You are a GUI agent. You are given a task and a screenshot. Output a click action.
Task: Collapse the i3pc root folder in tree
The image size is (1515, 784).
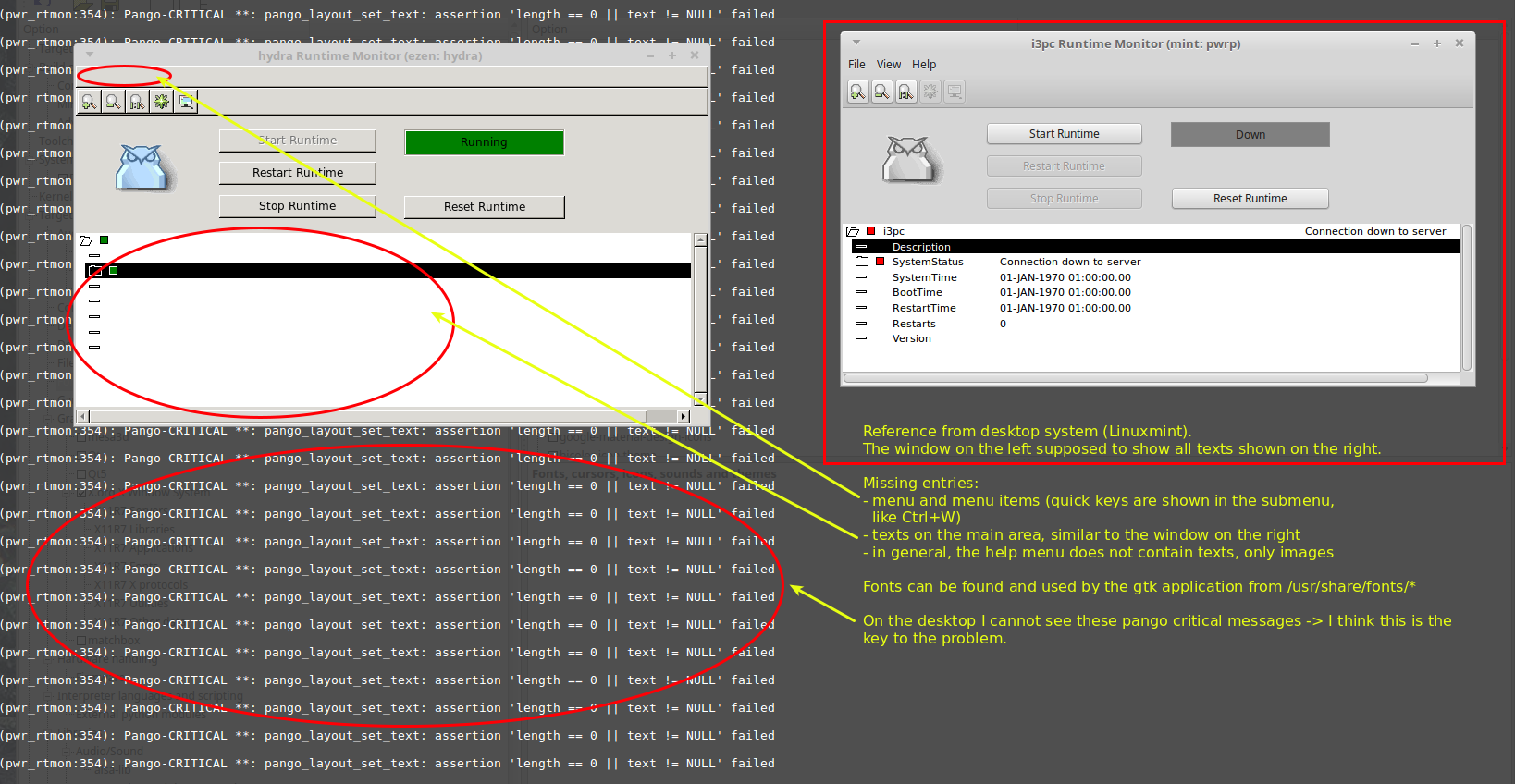(853, 231)
